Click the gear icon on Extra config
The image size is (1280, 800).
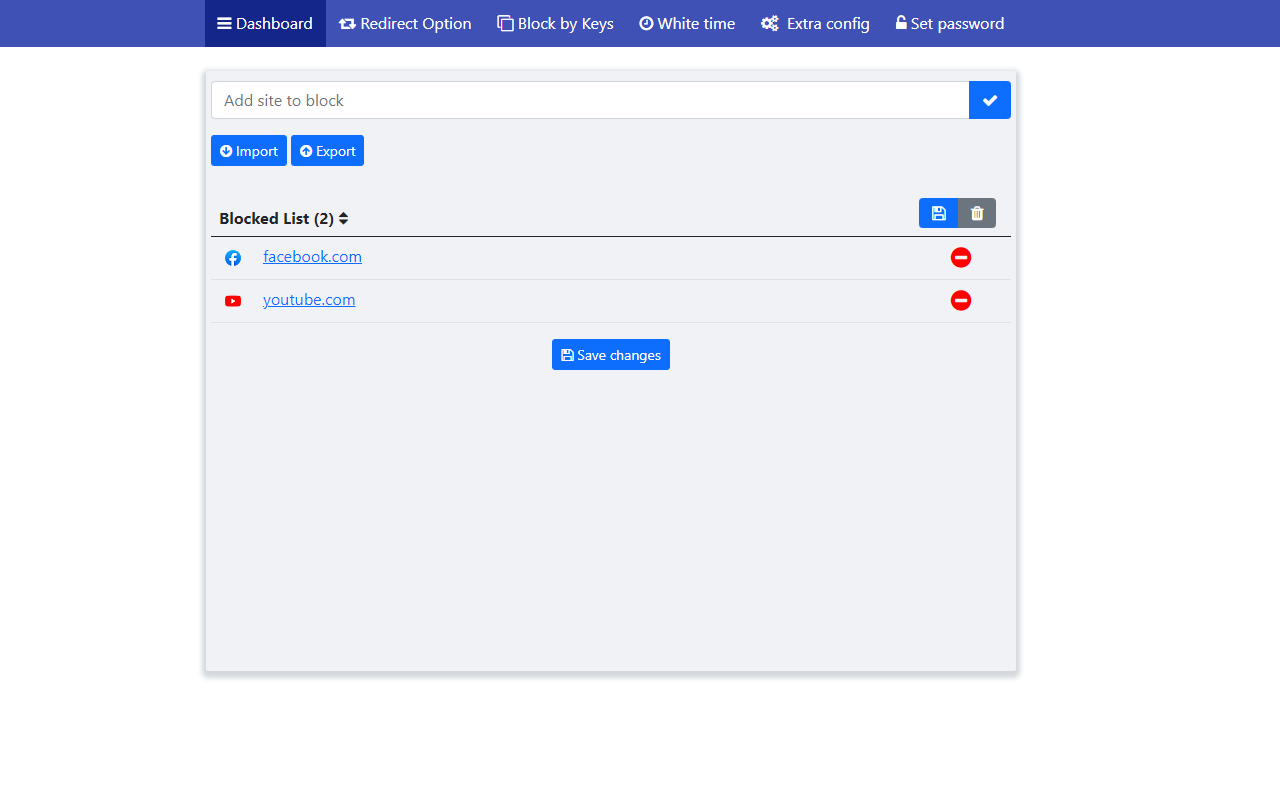pos(769,22)
